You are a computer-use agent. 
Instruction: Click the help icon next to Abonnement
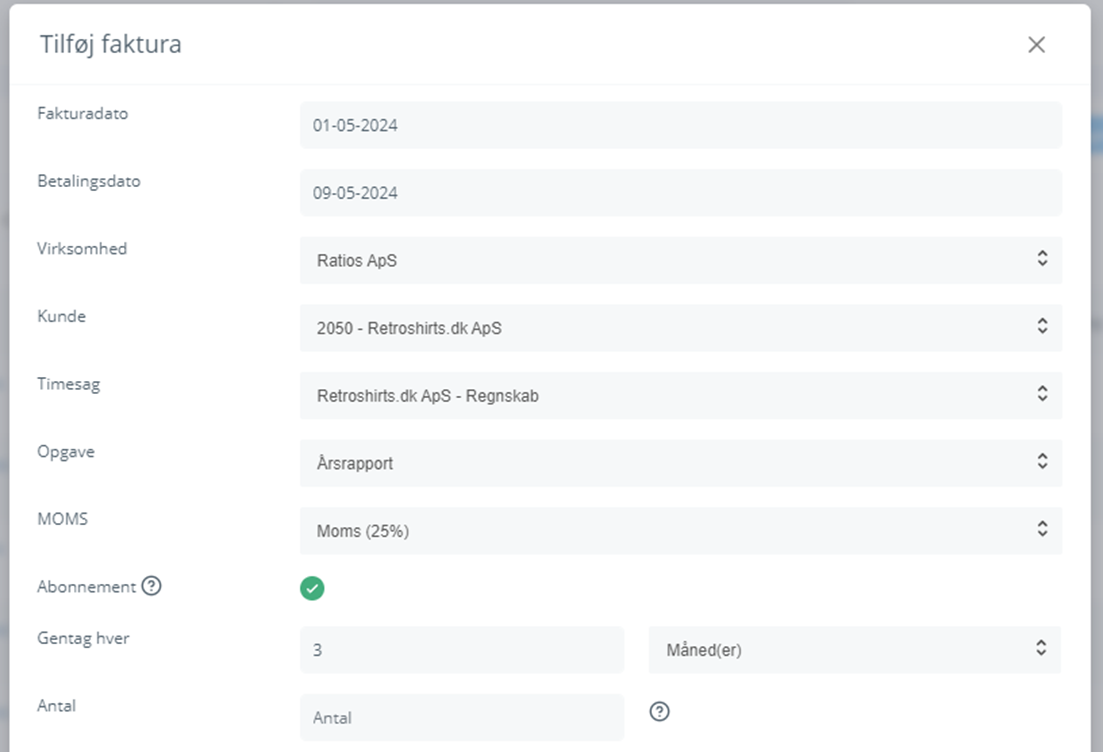pyautogui.click(x=151, y=587)
